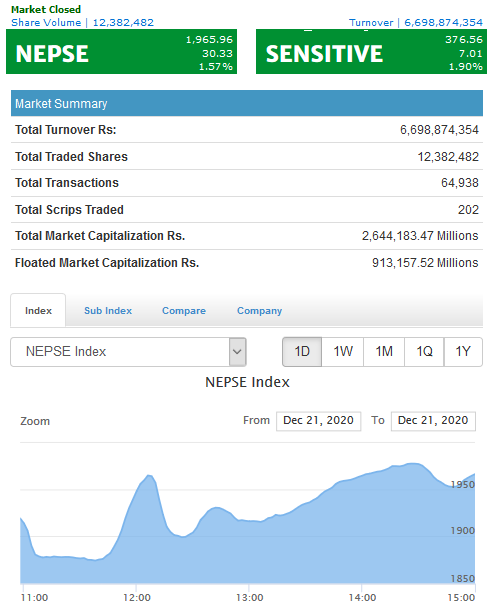The width and height of the screenshot is (487, 603).
Task: Open the SENSITIVE index green banner
Action: (371, 52)
